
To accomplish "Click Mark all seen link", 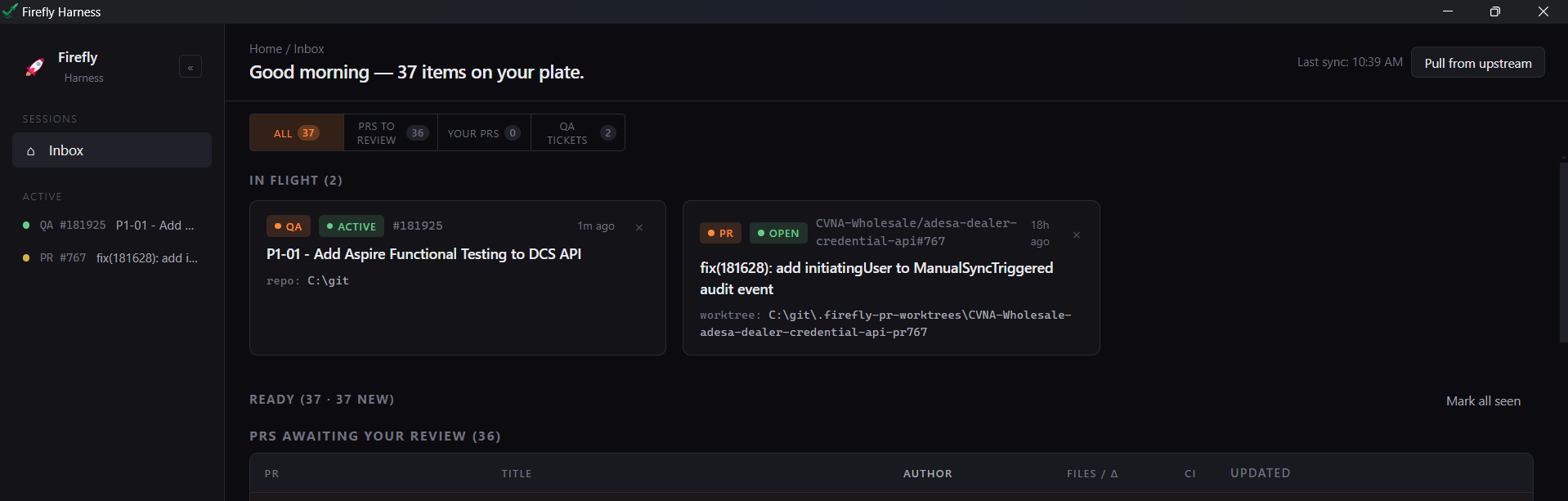I will [x=1483, y=401].
